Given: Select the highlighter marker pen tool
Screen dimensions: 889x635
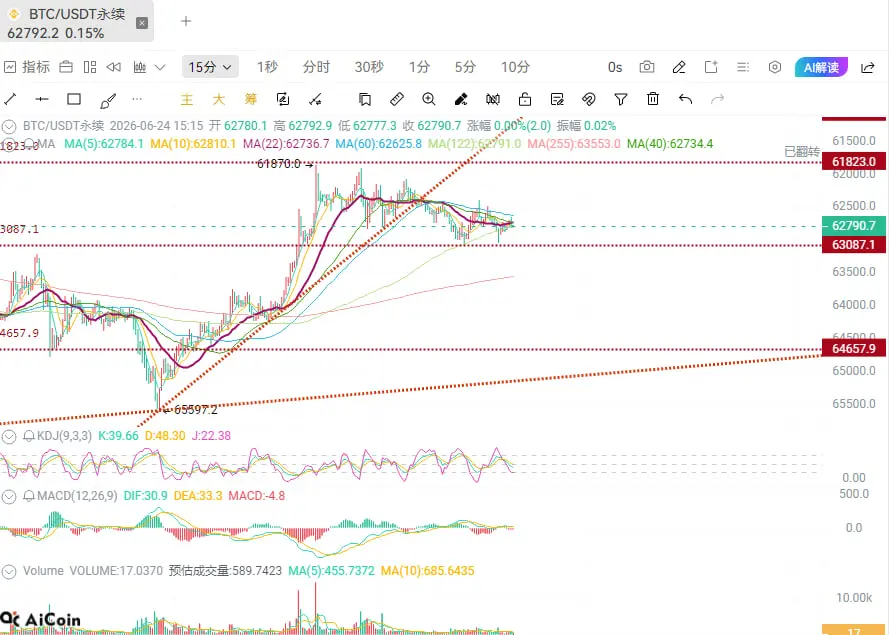Looking at the screenshot, I should point(461,100).
